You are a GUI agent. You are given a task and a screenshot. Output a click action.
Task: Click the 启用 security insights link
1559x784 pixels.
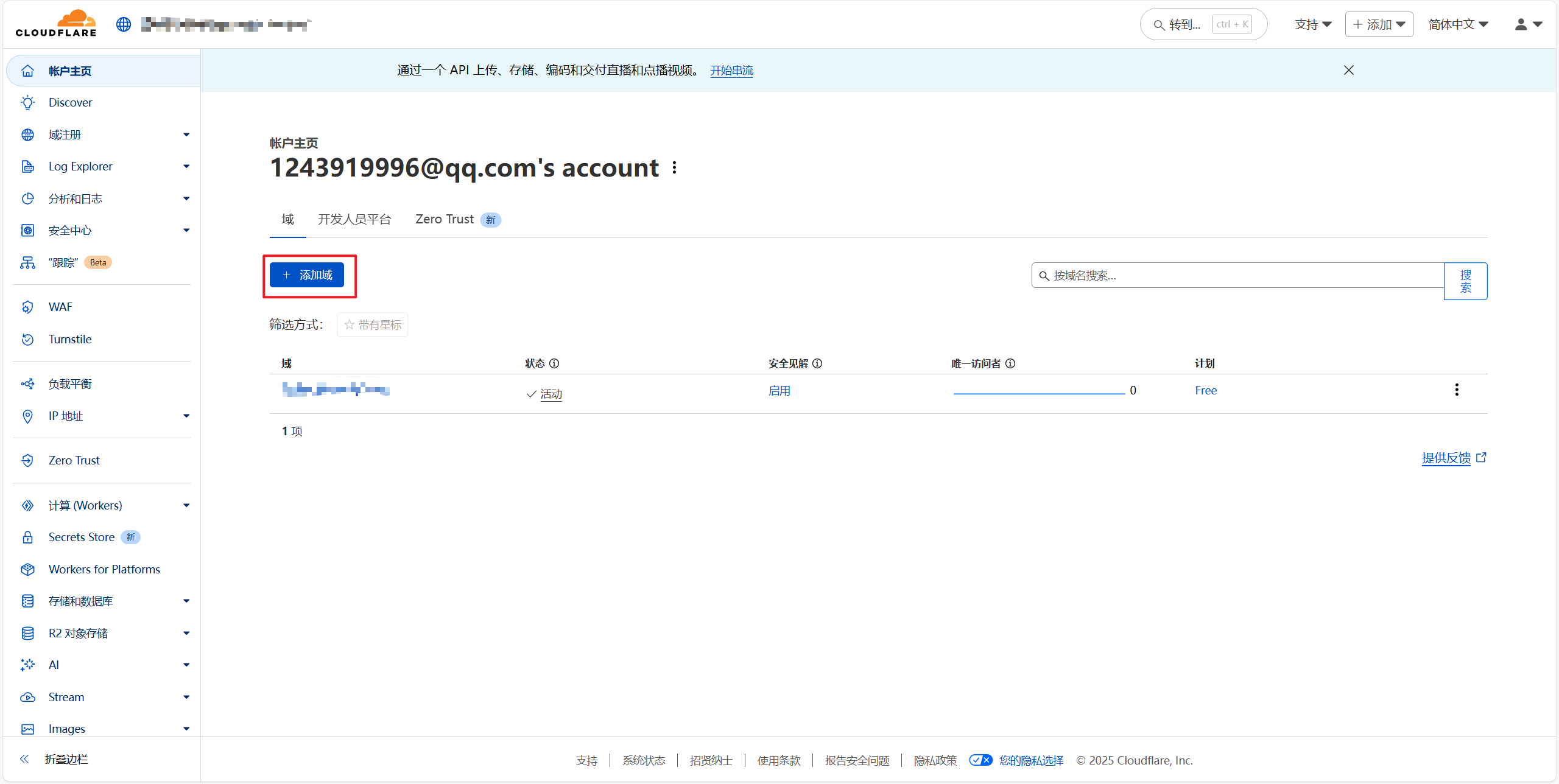779,391
